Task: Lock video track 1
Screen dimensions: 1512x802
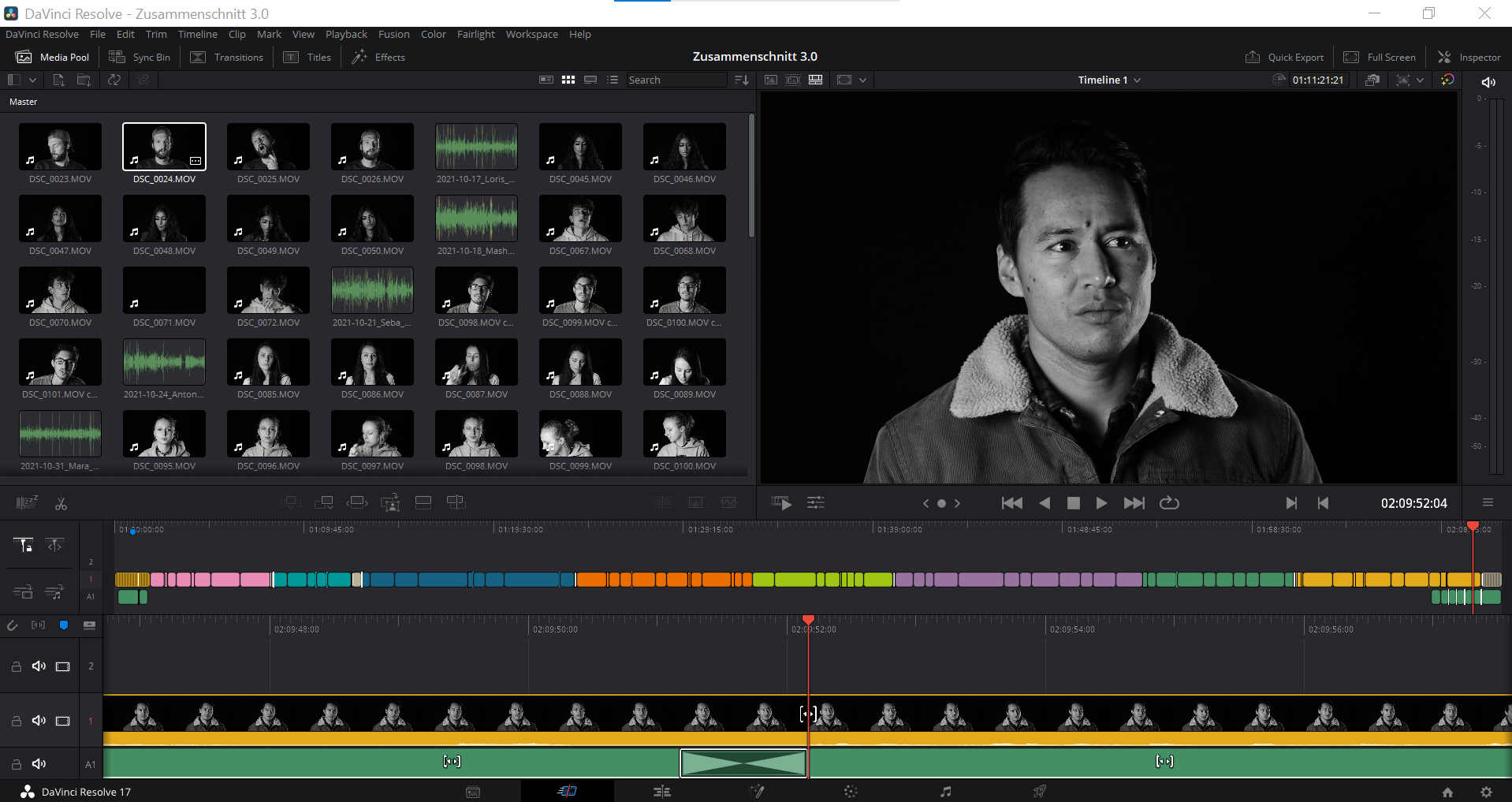Action: (x=16, y=721)
